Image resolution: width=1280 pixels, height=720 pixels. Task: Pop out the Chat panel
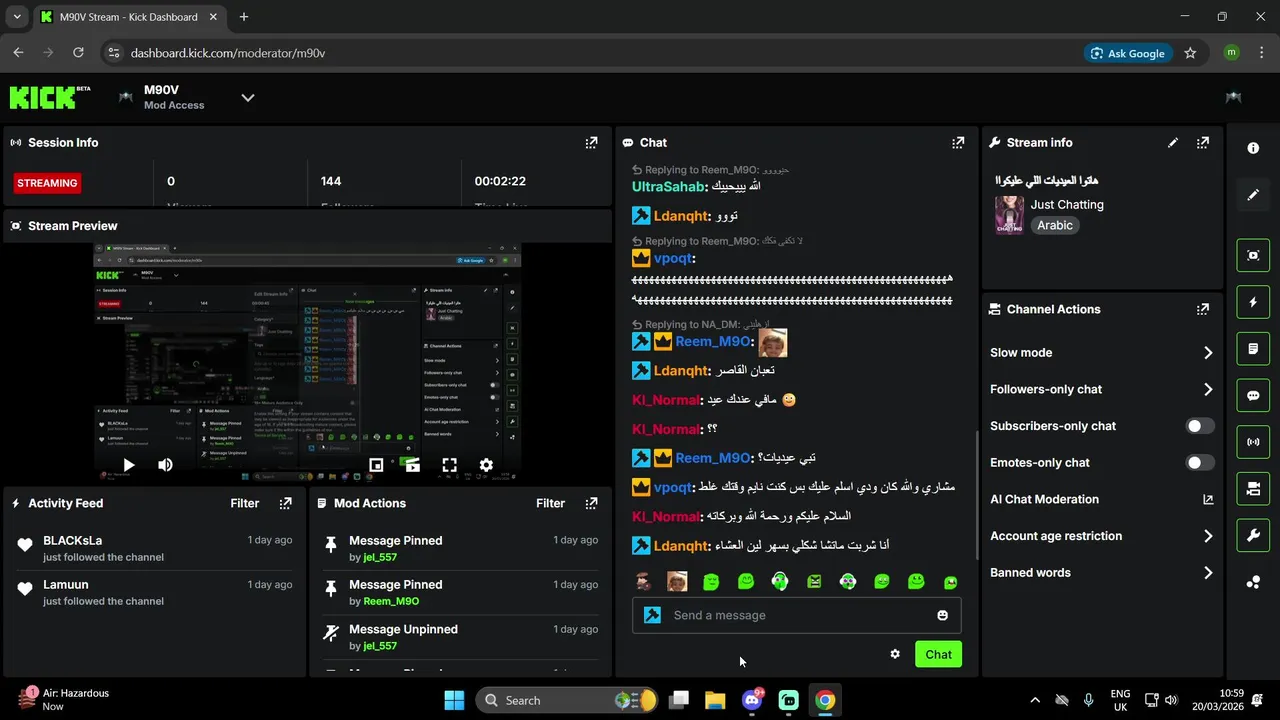[958, 143]
